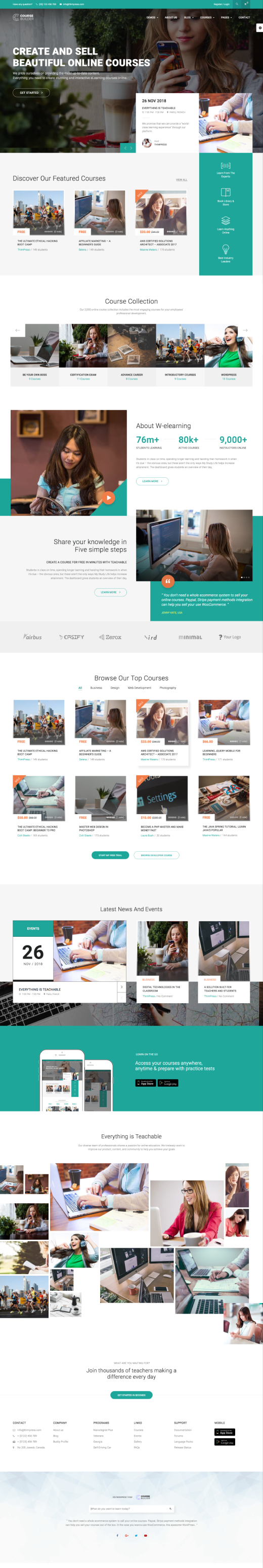Expand the COURSES dropdown menu
Image resolution: width=263 pixels, height=1568 pixels.
(206, 18)
